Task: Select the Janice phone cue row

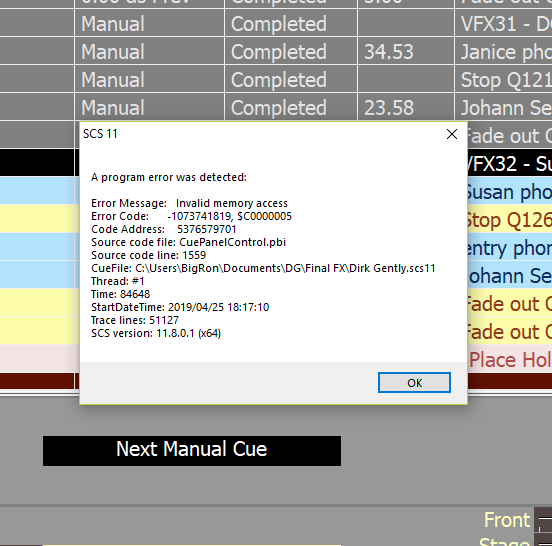Action: point(276,51)
